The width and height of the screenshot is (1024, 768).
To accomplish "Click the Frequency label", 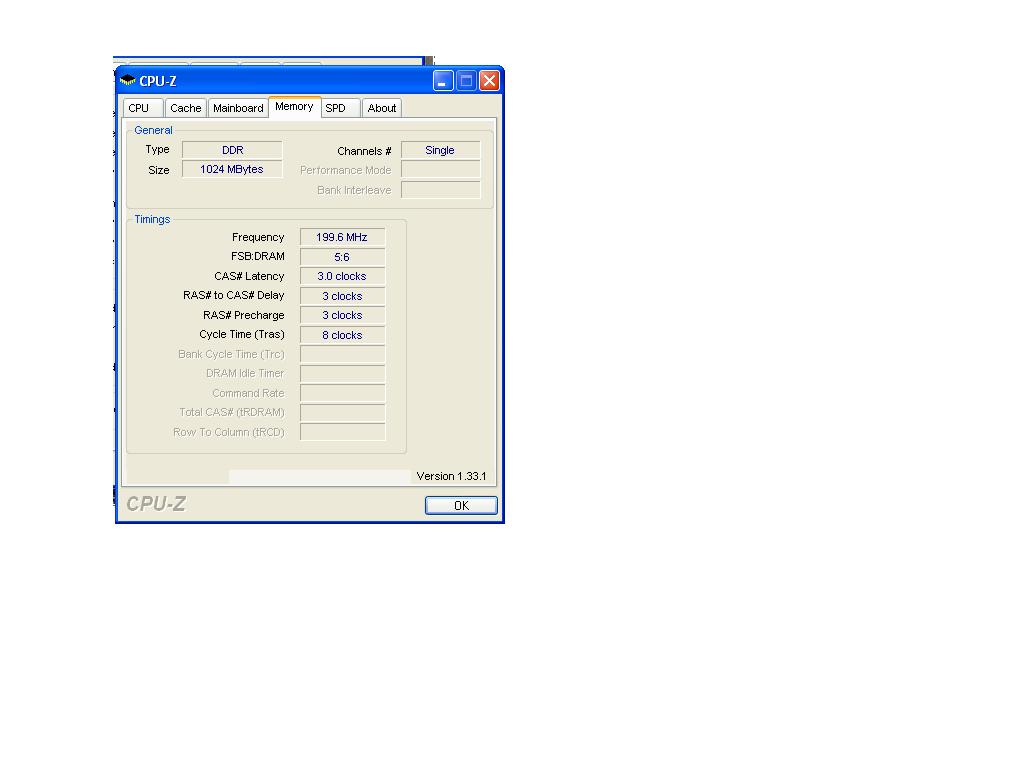I will (x=258, y=237).
